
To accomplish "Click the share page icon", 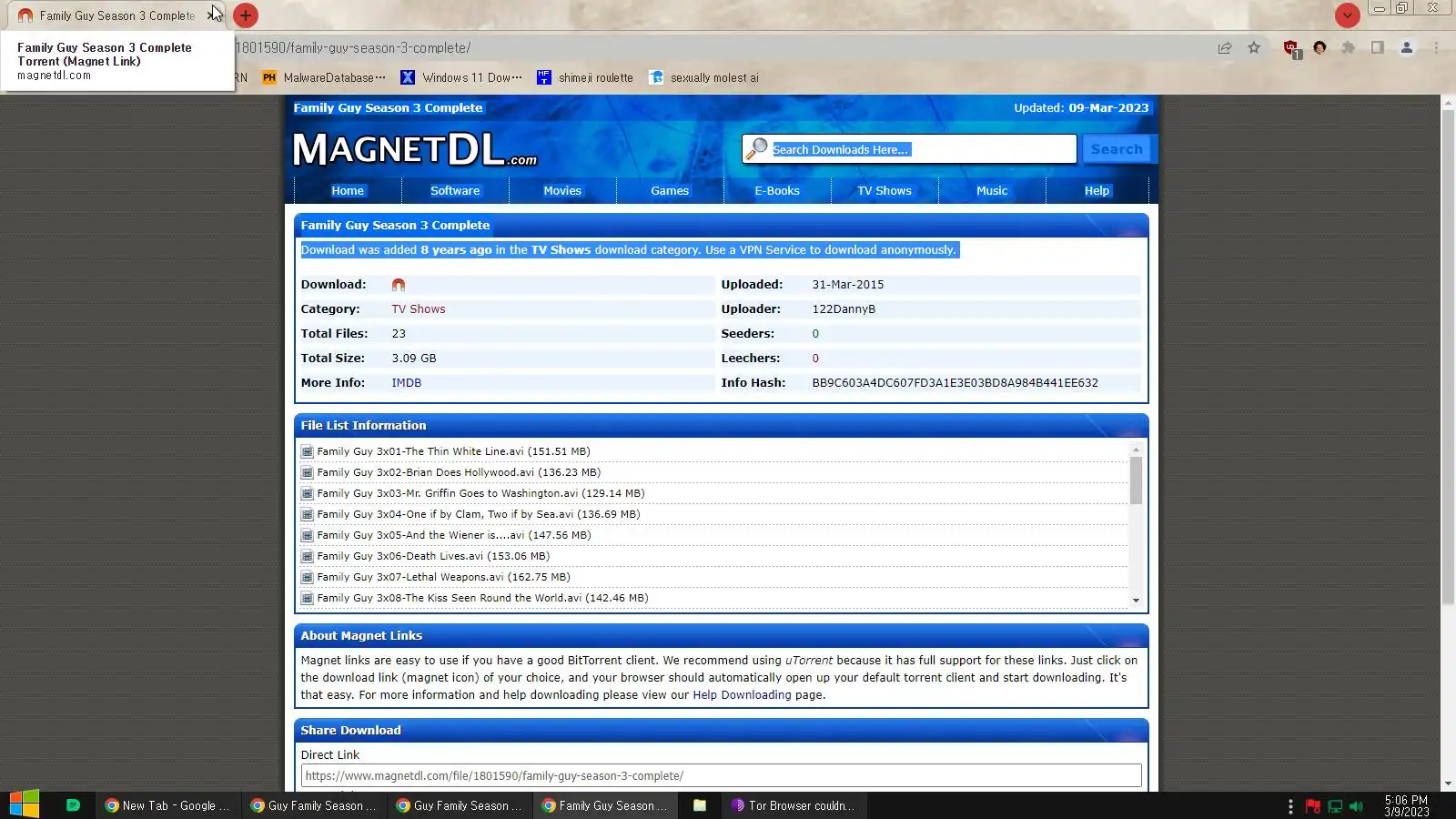I will [x=1225, y=48].
